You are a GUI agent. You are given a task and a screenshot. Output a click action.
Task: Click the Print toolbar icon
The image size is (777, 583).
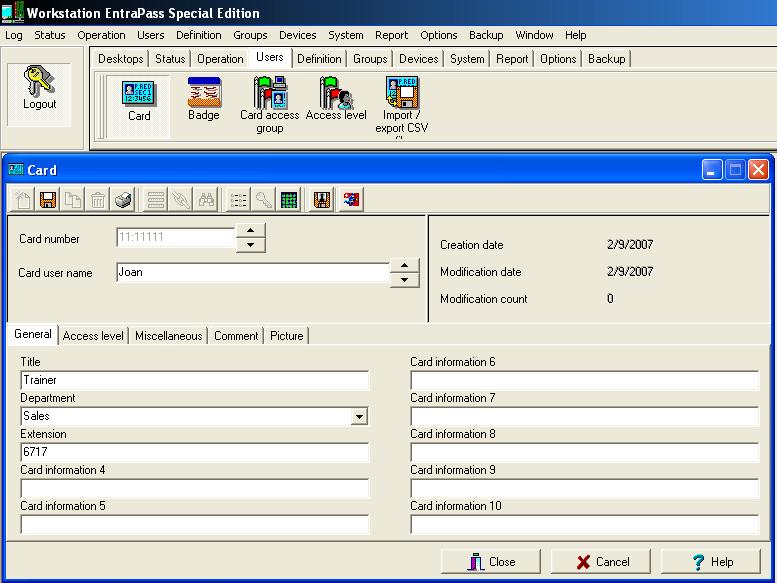[x=123, y=200]
